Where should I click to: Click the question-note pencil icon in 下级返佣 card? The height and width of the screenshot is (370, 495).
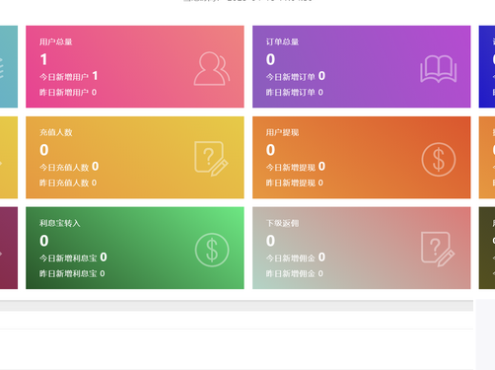(438, 249)
